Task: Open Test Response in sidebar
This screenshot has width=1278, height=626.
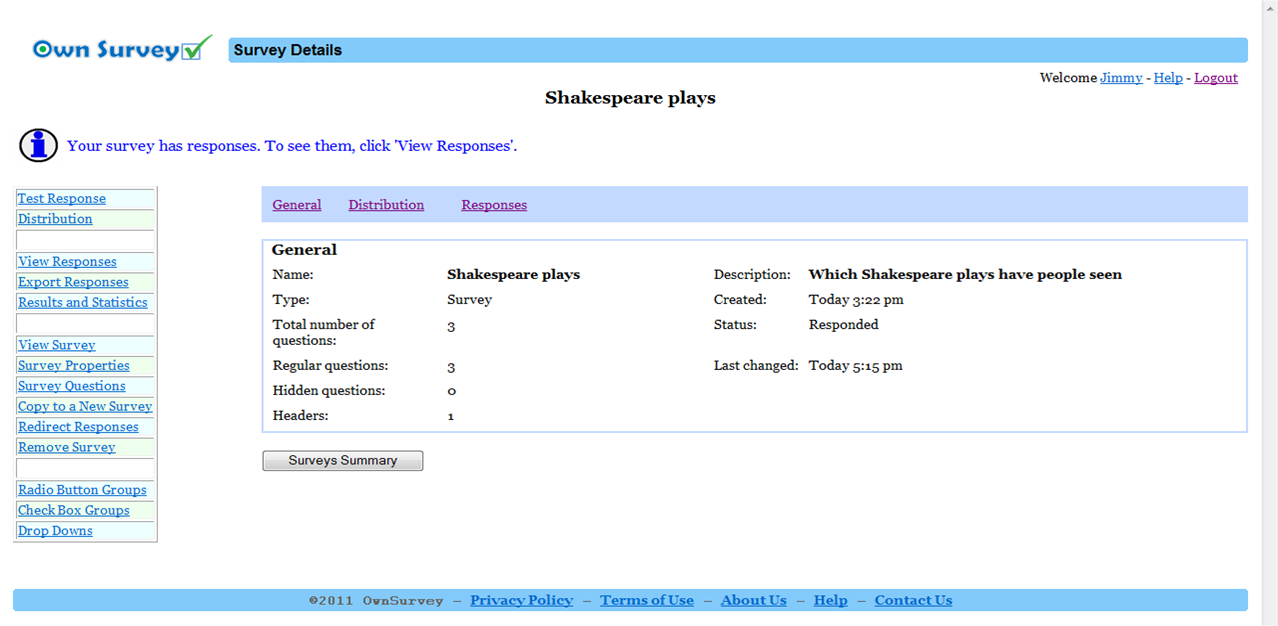Action: tap(61, 199)
